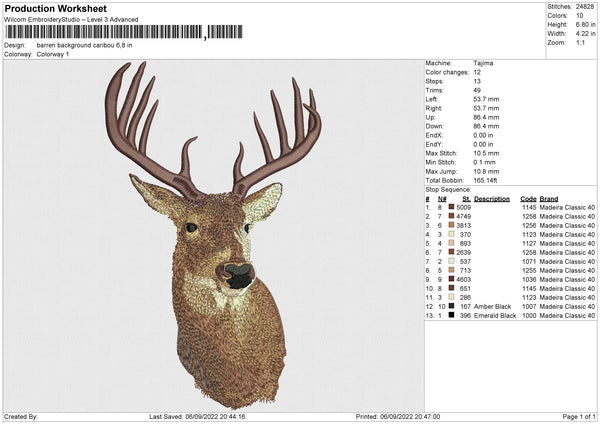Click the 'Brand' column header
The image size is (600, 424).
click(x=549, y=199)
